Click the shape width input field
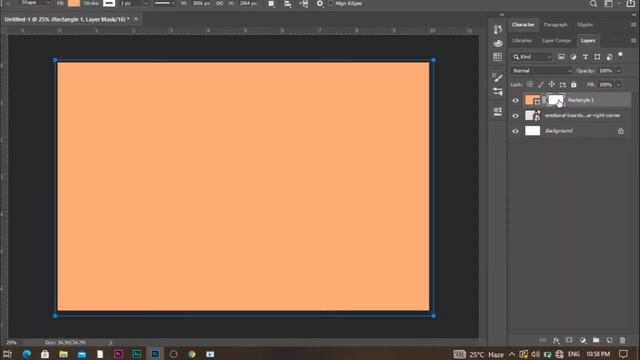This screenshot has height=360, width=640. (201, 3)
